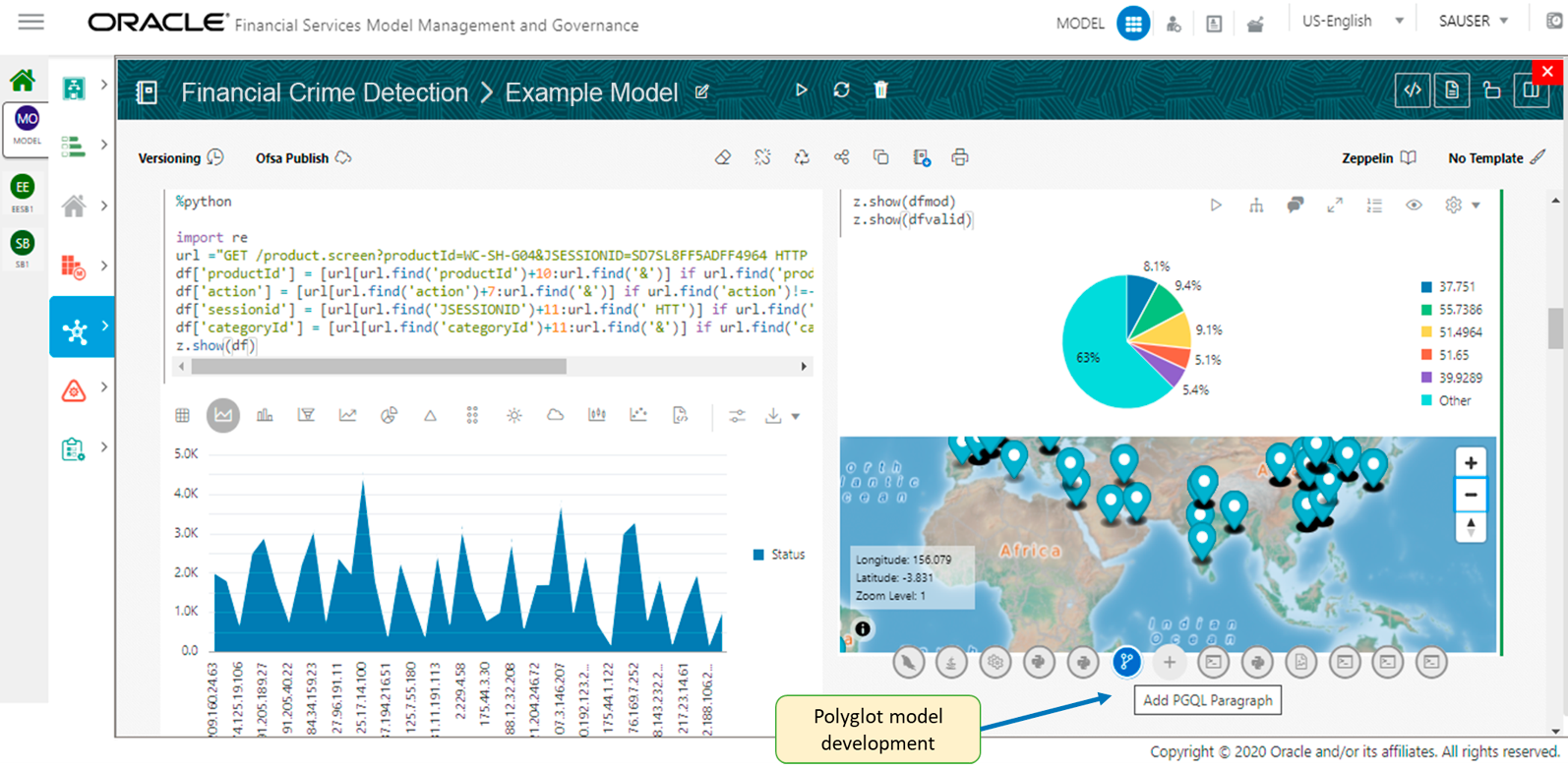Download the chart data
Viewport: 1568px width, 770px height.
[773, 416]
